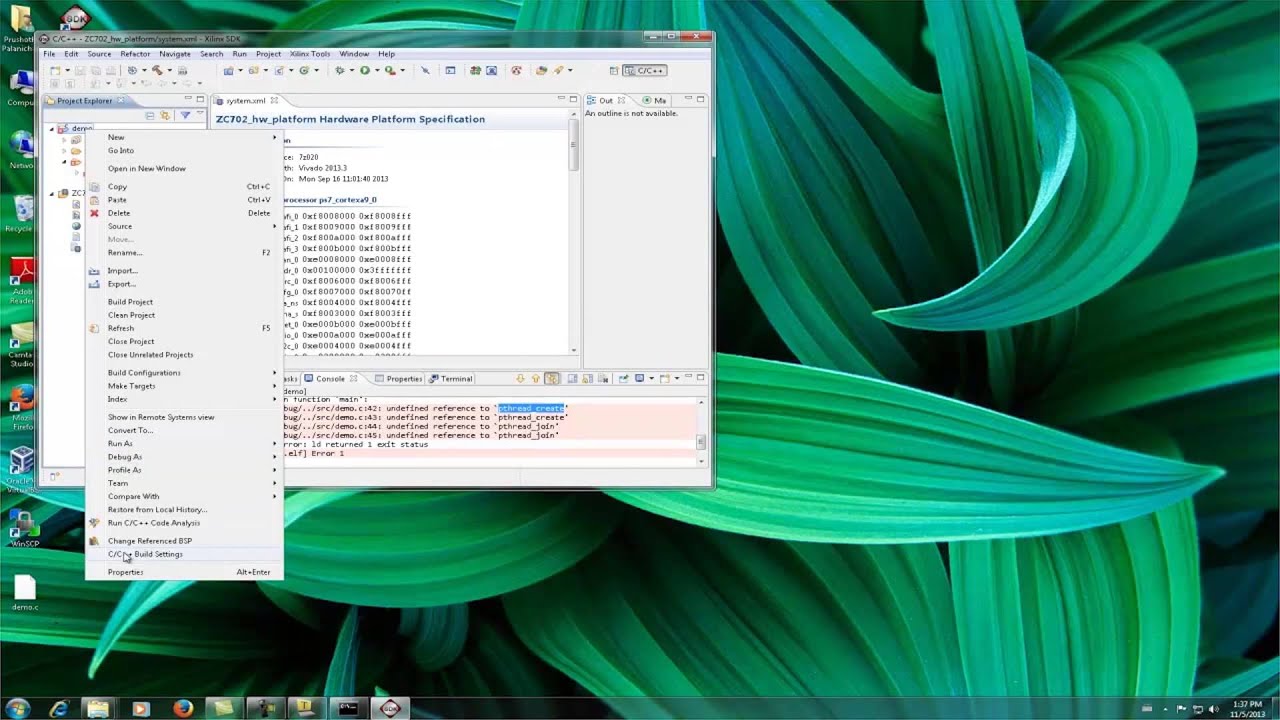Click the External Tools run icon

(390, 71)
